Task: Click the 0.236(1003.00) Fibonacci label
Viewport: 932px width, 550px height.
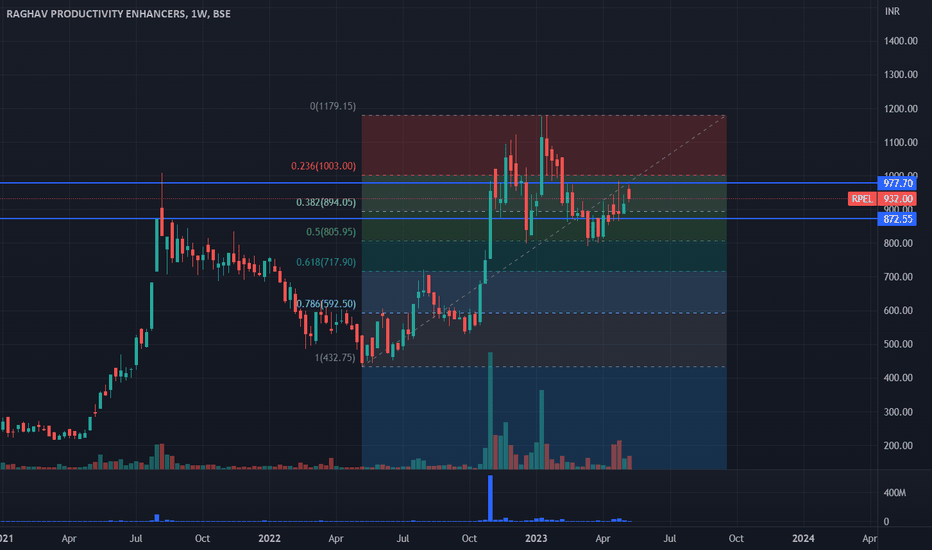Action: [x=323, y=166]
